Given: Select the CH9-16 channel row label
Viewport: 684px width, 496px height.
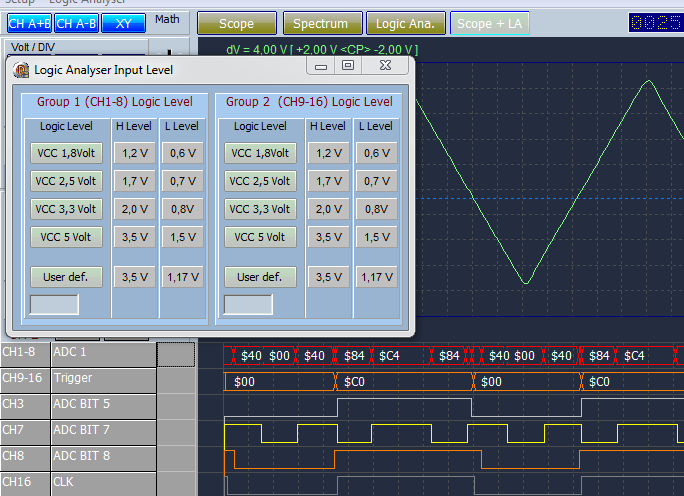Looking at the screenshot, I should 25,380.
